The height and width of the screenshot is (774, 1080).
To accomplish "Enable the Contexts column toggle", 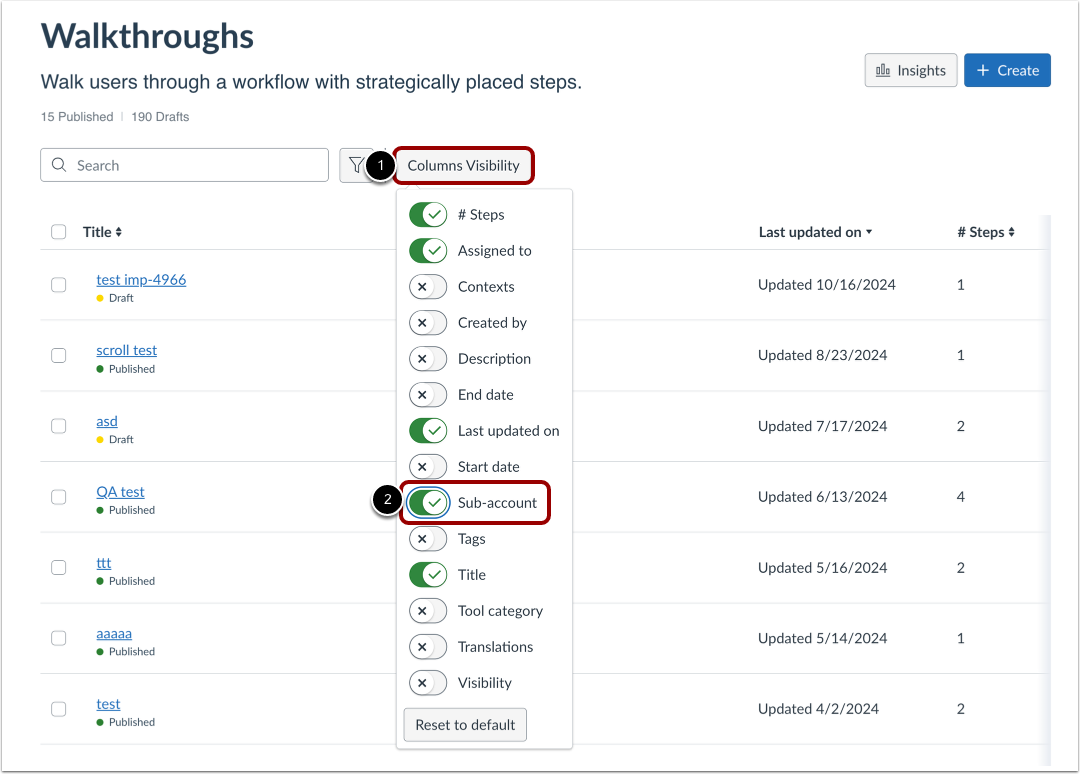I will (x=428, y=286).
